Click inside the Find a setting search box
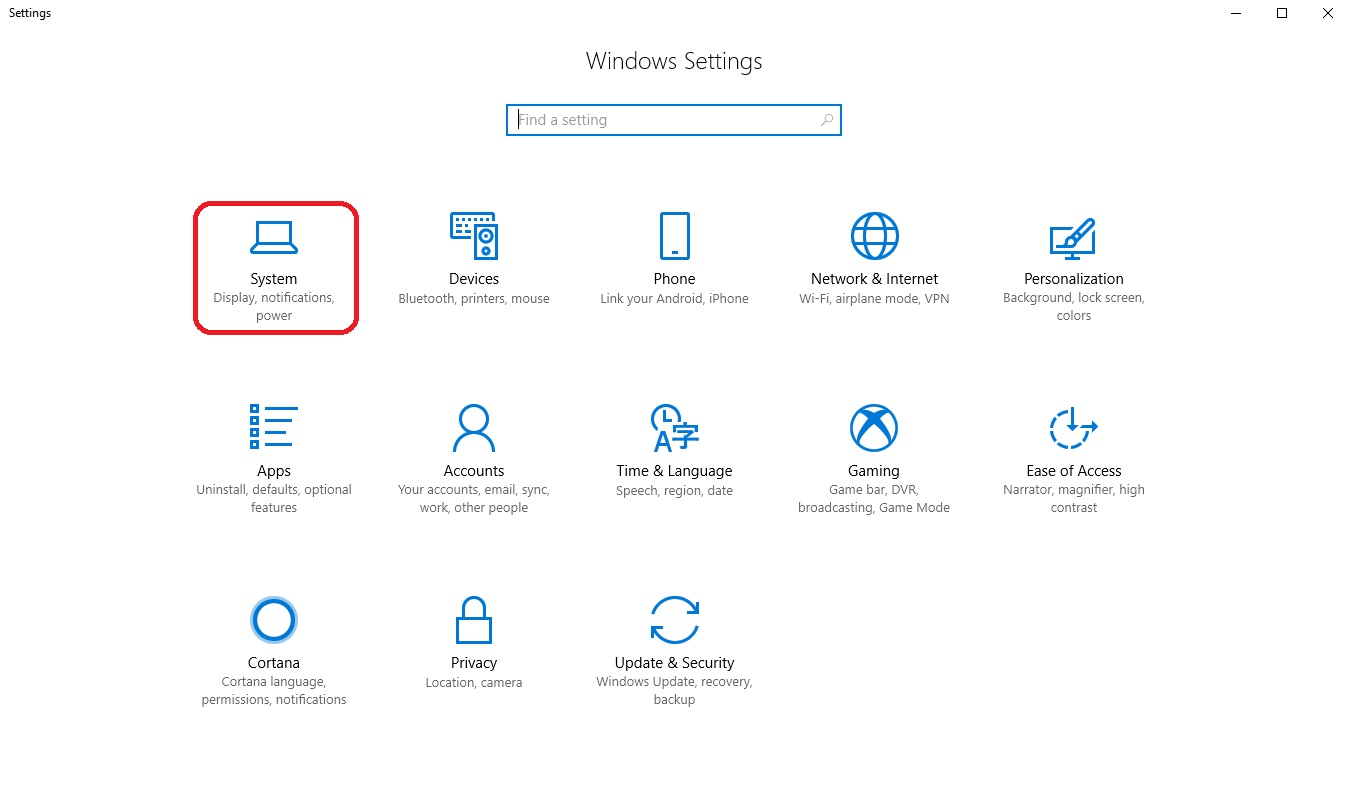Screen dimensions: 1348x812 [660, 119]
